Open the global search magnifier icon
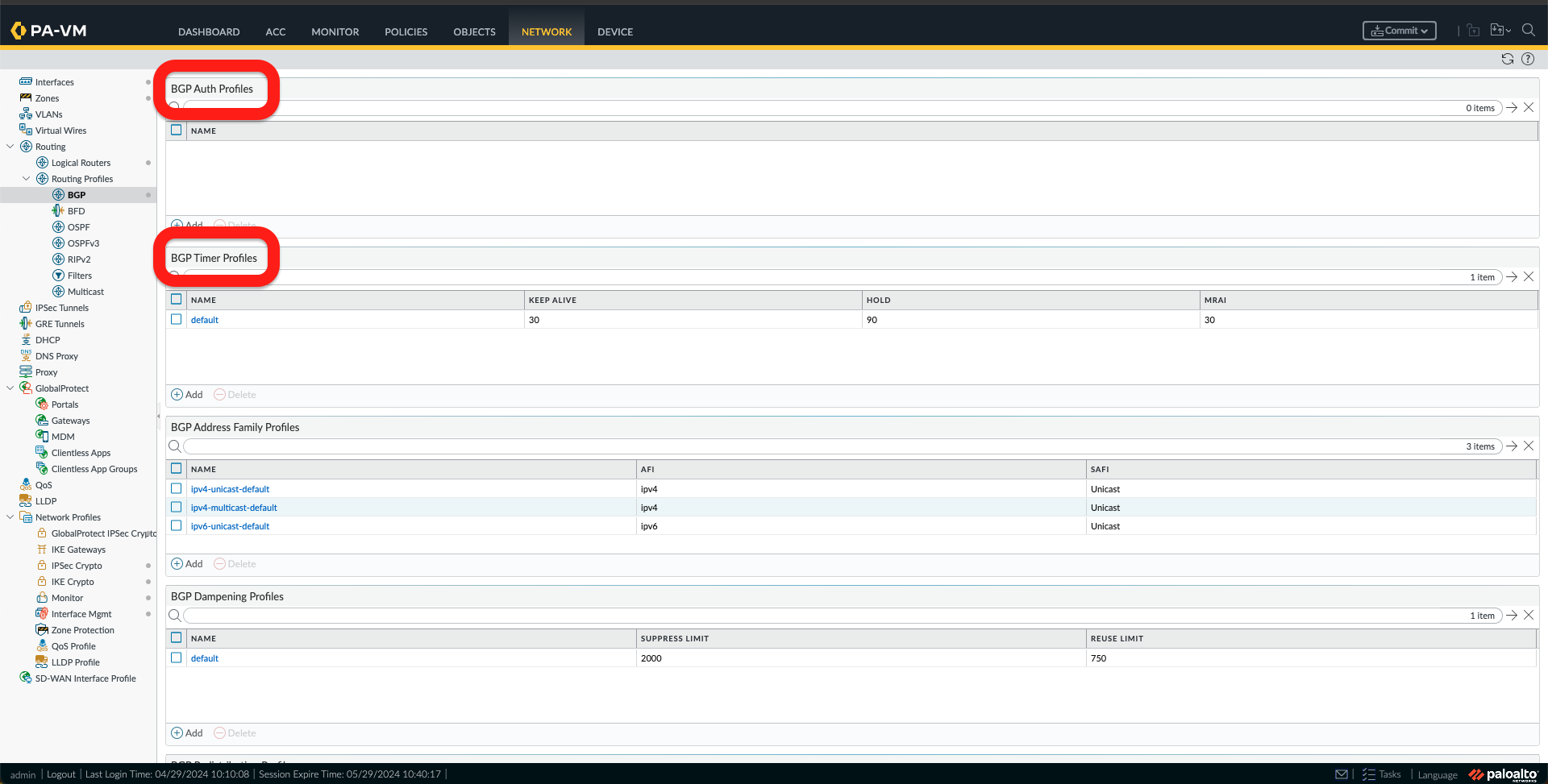 point(1529,30)
